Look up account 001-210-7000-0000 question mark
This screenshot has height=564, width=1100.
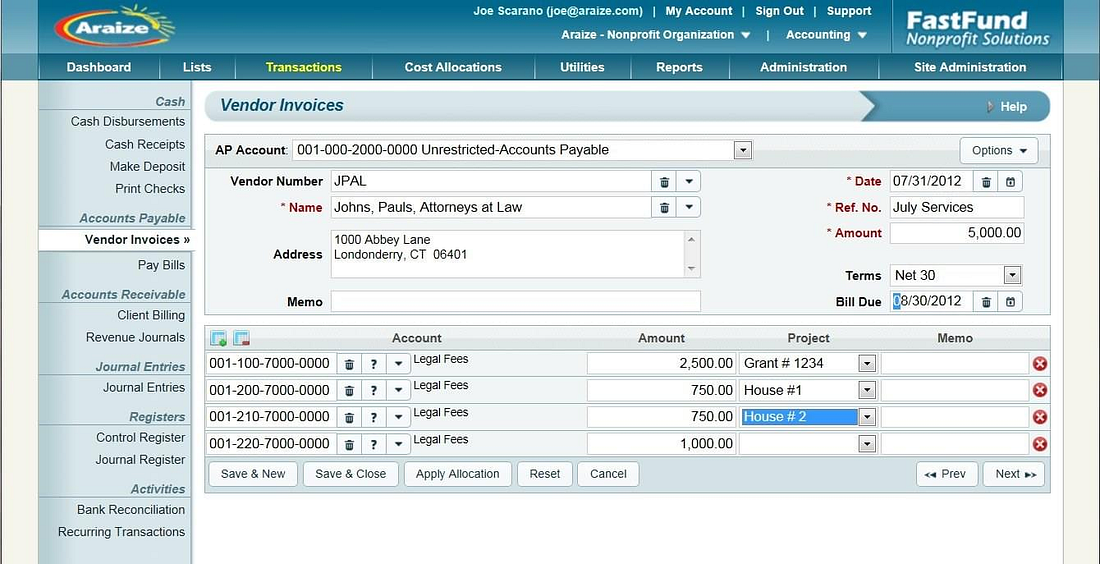tap(374, 417)
